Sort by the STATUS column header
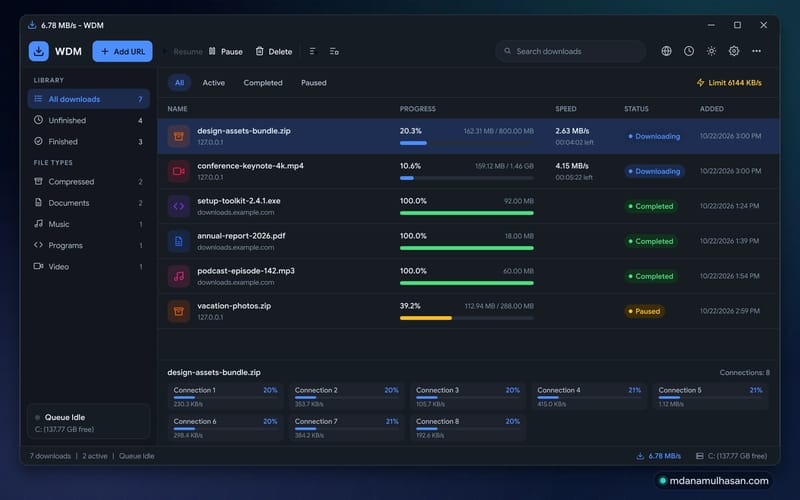 point(636,109)
